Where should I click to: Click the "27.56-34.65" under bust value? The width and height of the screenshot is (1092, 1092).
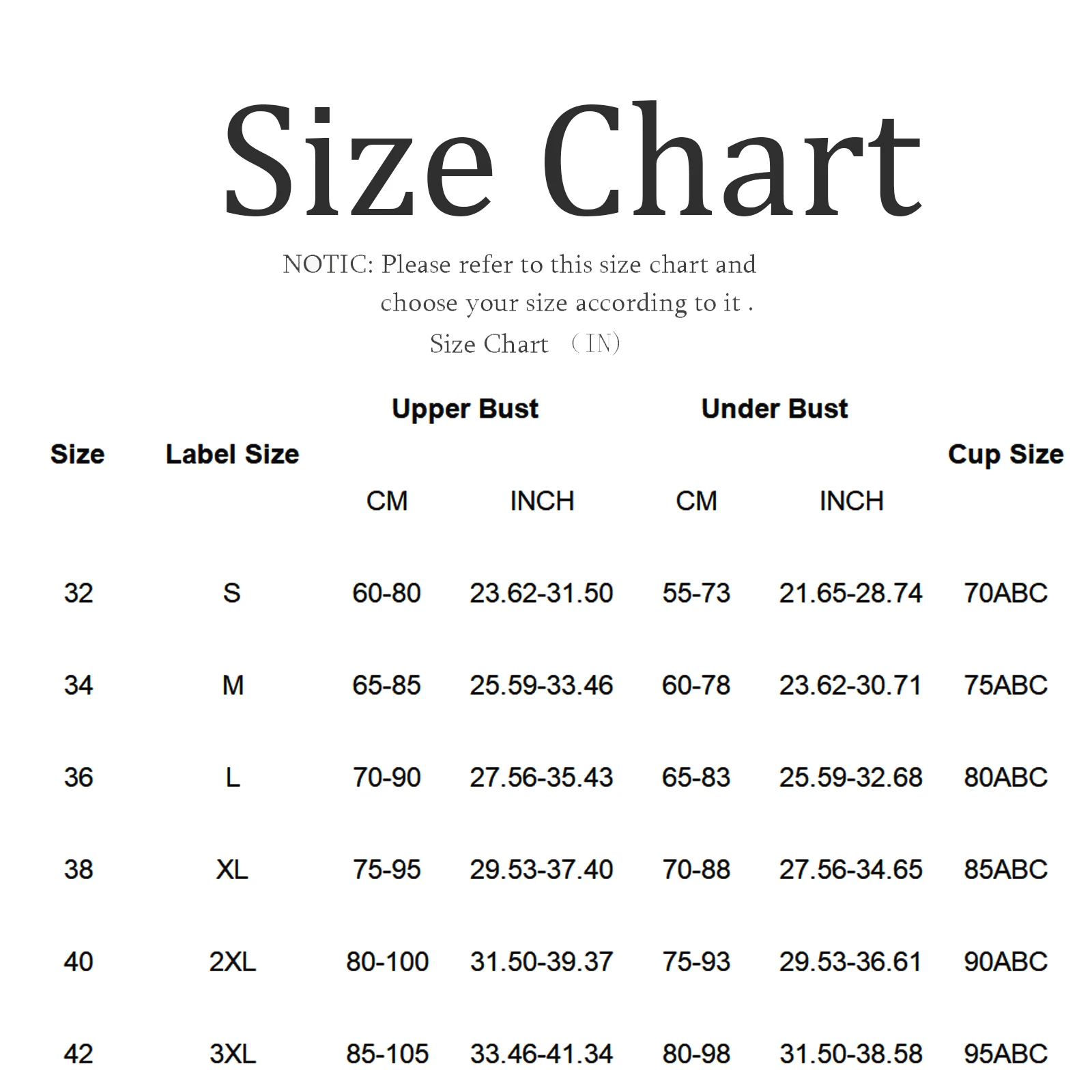(850, 870)
